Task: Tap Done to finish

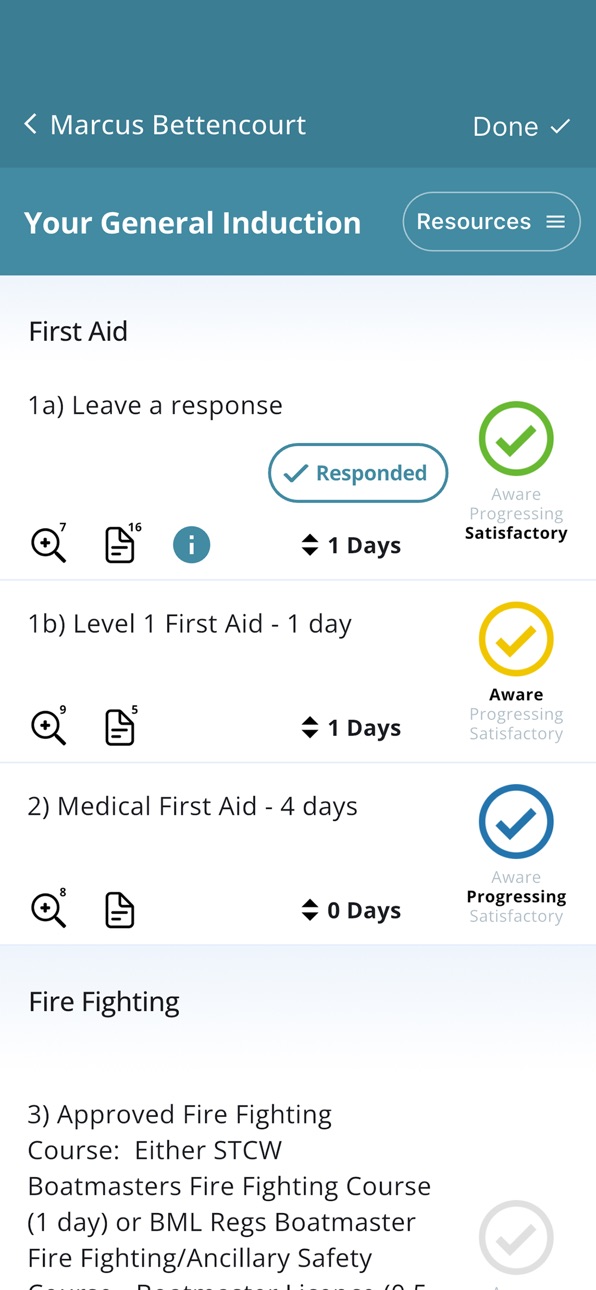Action: tap(521, 126)
